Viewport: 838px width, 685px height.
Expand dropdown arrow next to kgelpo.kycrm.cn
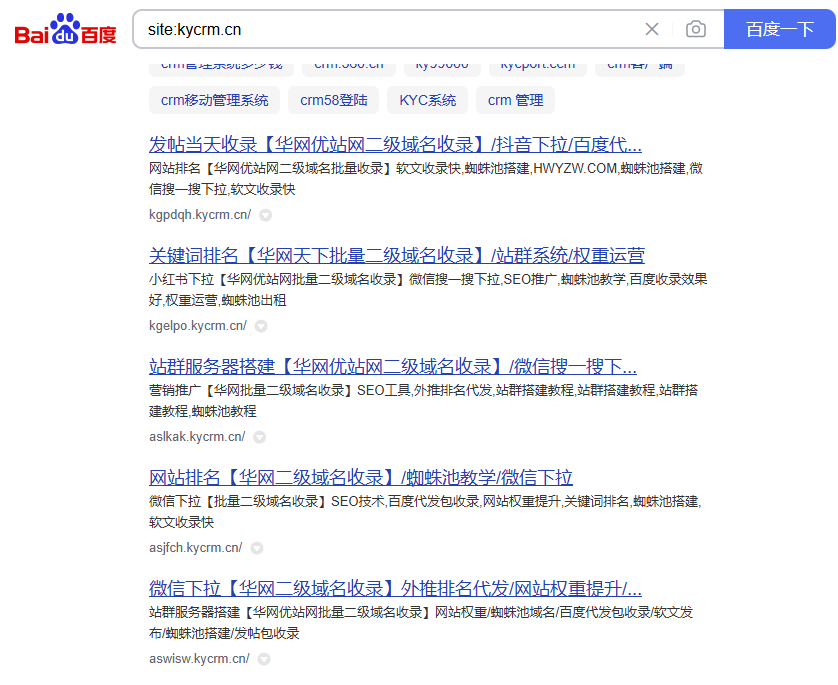click(261, 326)
